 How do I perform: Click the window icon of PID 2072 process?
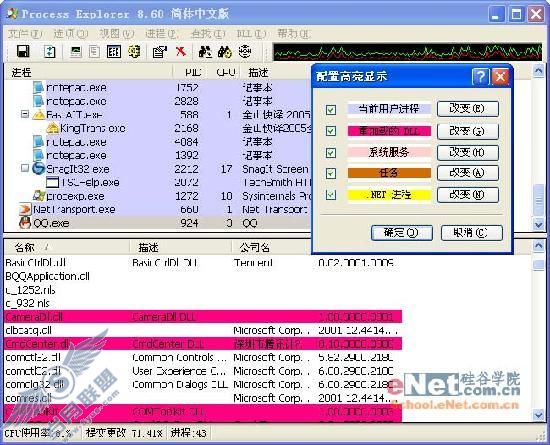[53, 182]
